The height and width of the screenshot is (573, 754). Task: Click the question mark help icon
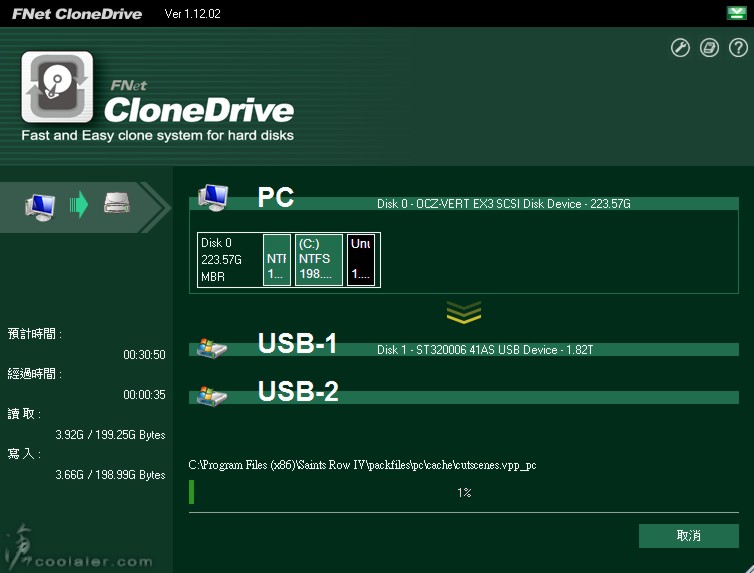738,48
